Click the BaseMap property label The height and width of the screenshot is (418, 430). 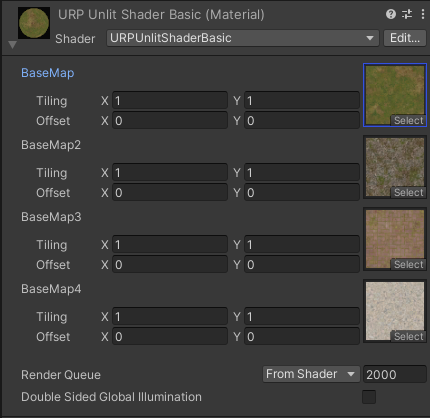click(48, 73)
